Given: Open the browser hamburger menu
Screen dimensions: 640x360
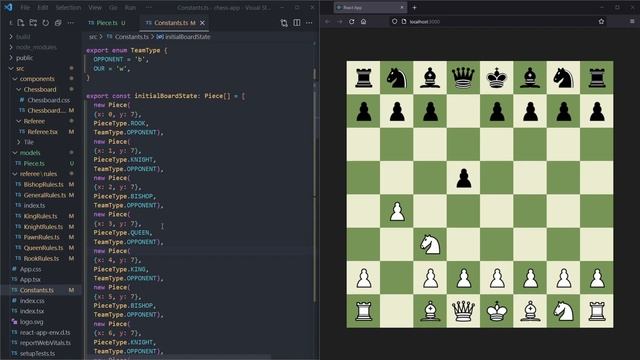Looking at the screenshot, I should tap(632, 21).
